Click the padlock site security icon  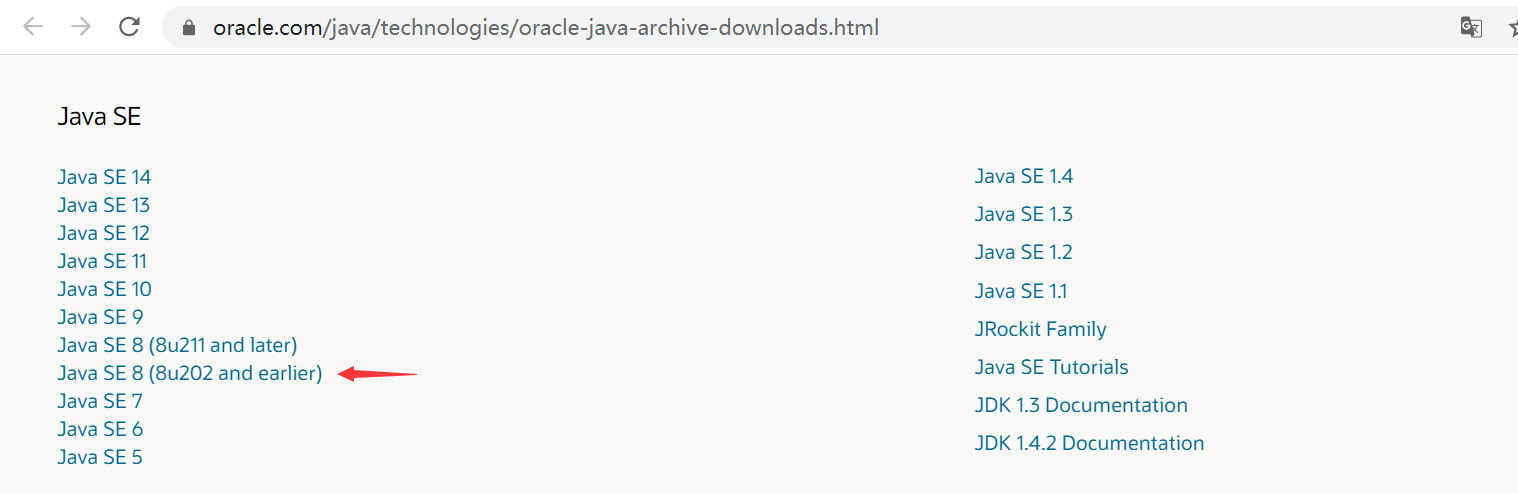[188, 28]
